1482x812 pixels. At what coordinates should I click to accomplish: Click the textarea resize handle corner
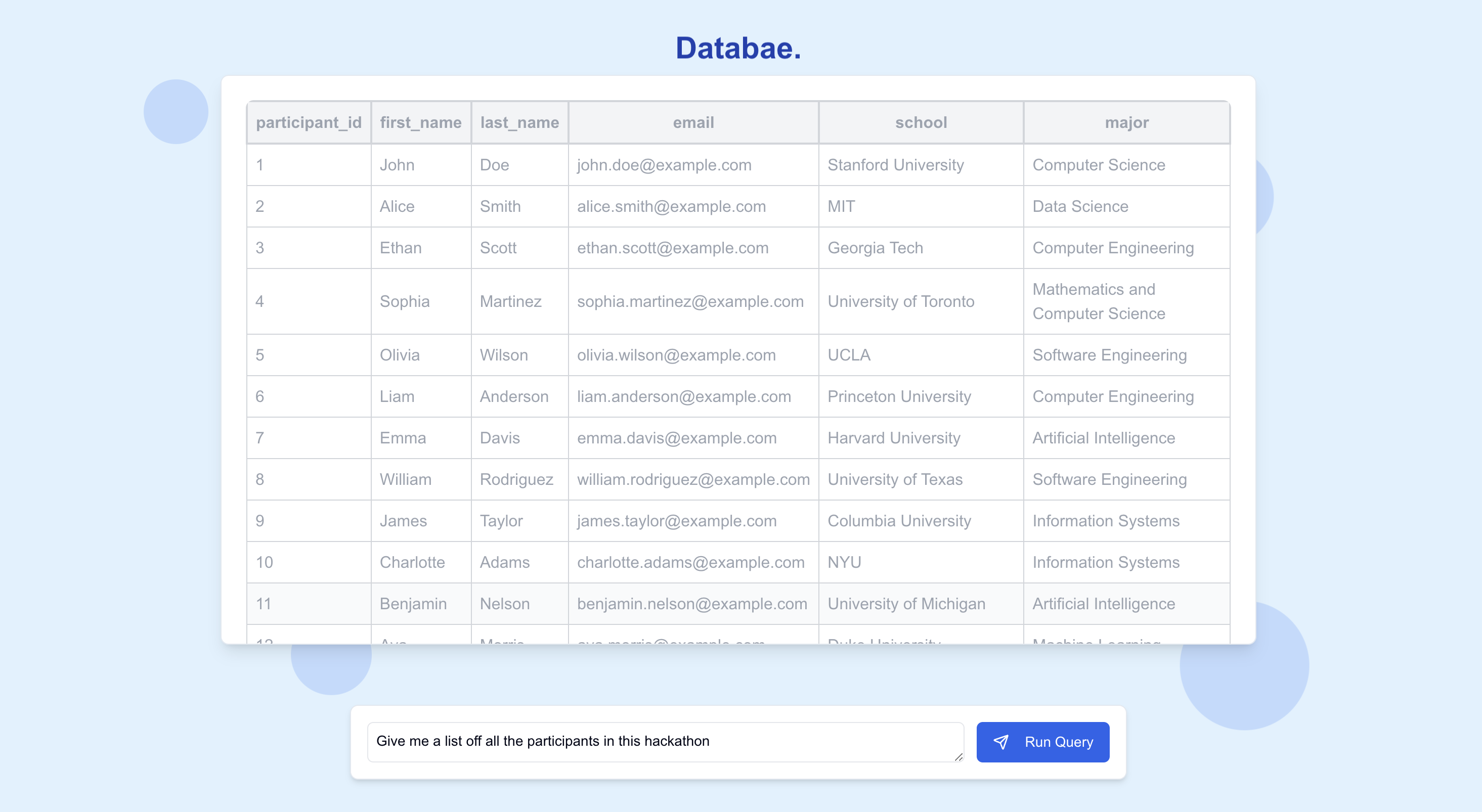[958, 757]
